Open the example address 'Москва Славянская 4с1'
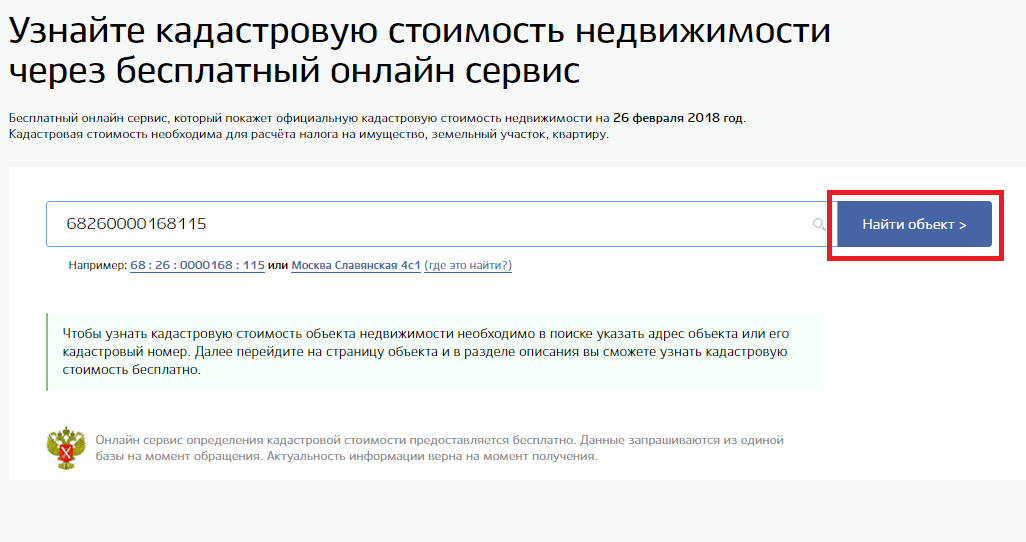Image resolution: width=1026 pixels, height=542 pixels. [x=355, y=265]
